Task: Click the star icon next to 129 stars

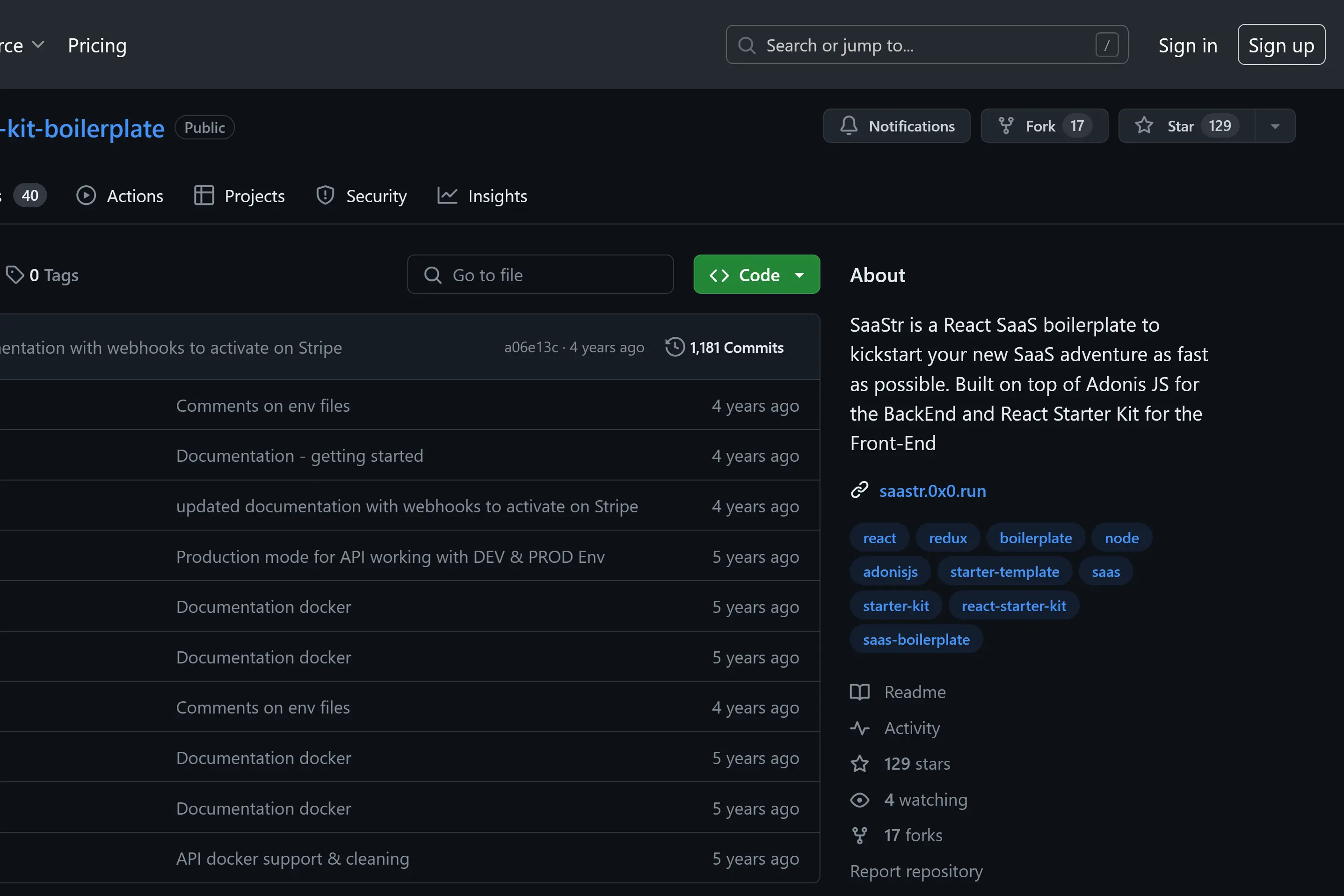Action: (860, 764)
